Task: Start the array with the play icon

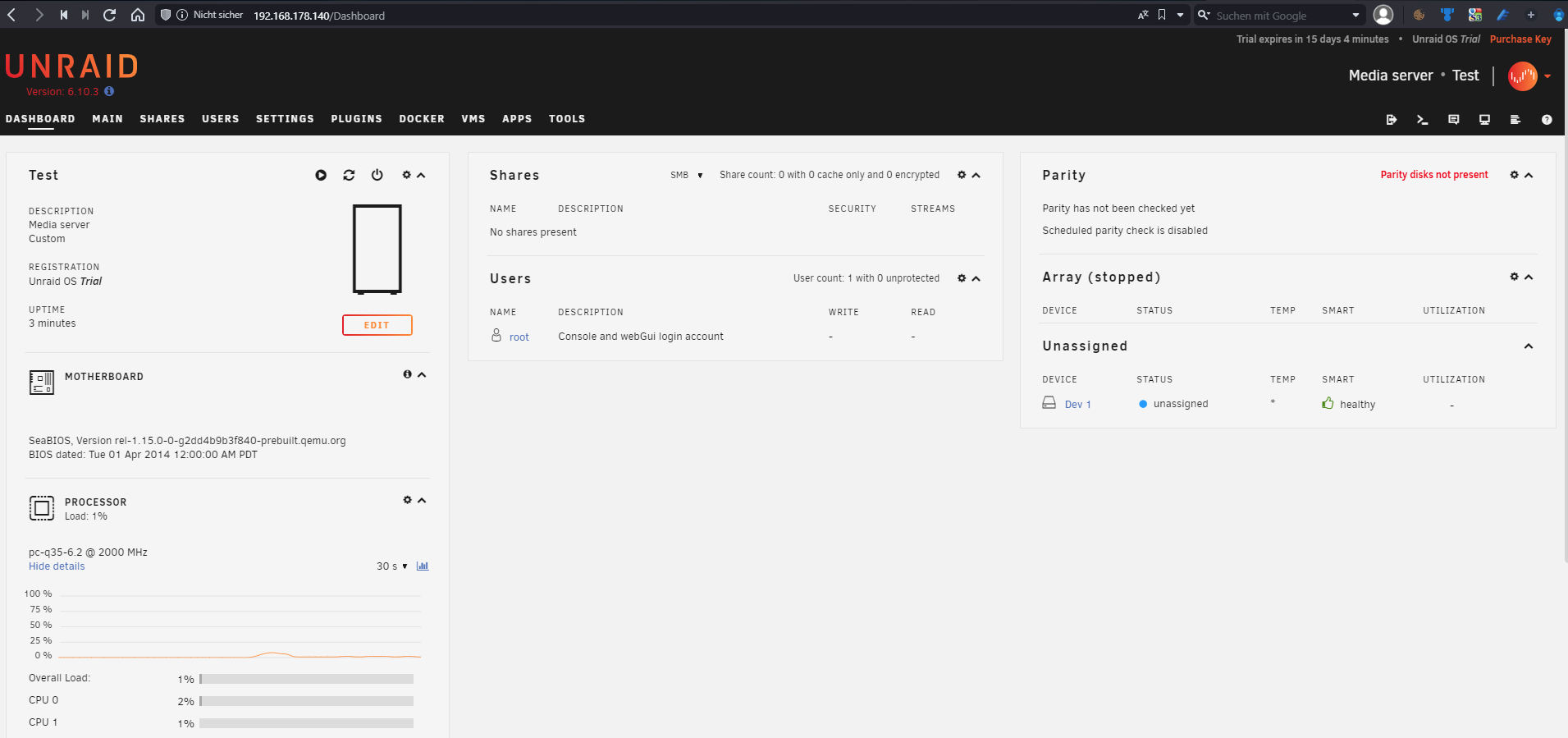Action: tap(321, 175)
